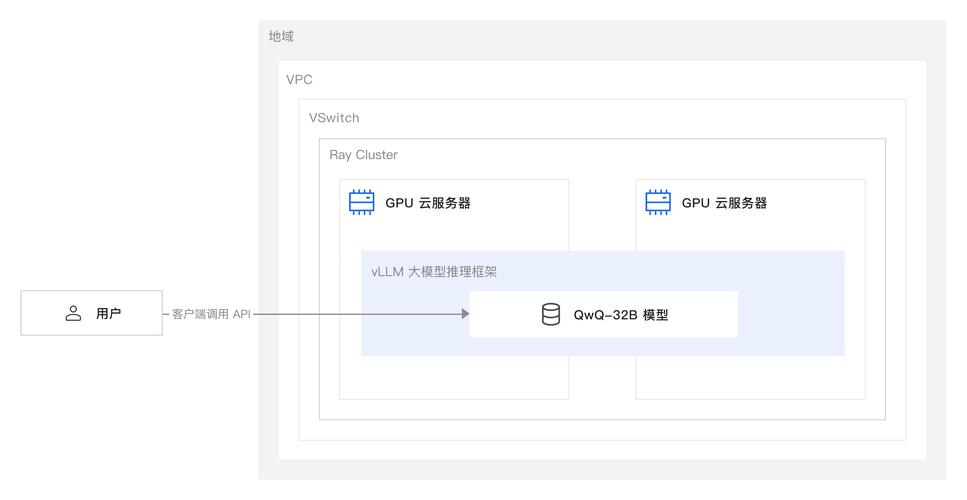Click empty area below right GPU server's vLLM block
The image size is (967, 500).
click(749, 378)
